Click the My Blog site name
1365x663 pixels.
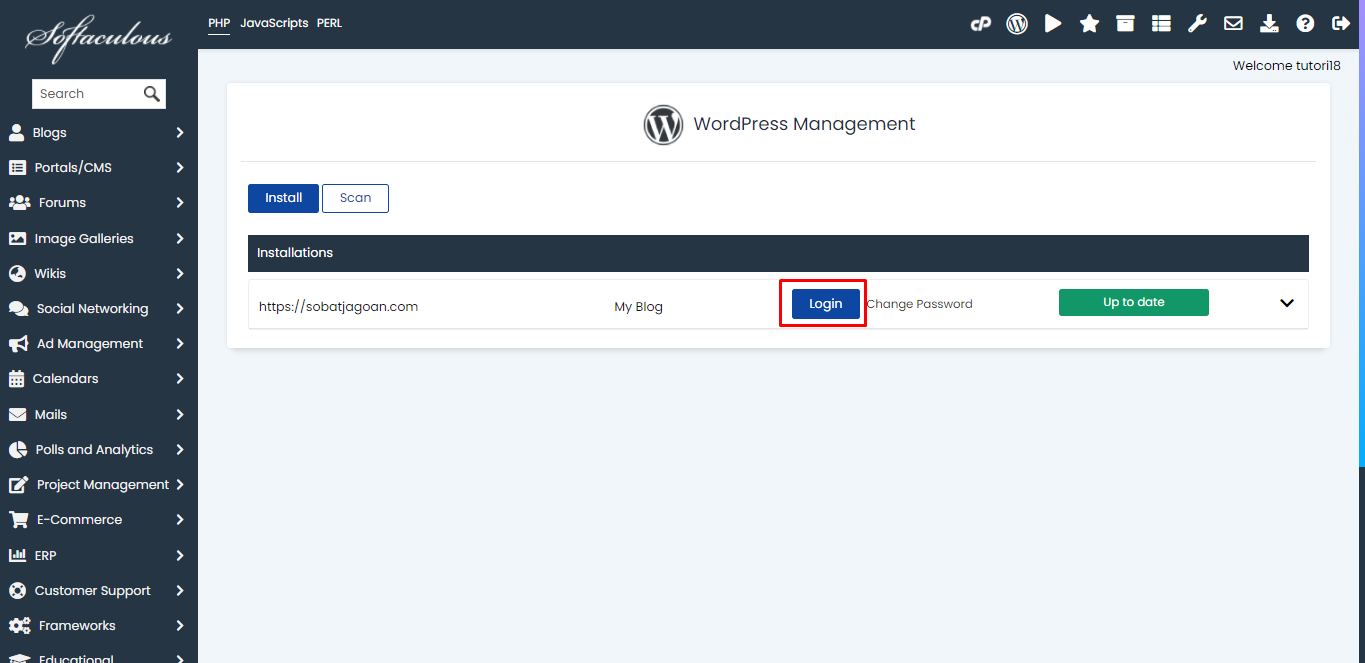point(638,307)
